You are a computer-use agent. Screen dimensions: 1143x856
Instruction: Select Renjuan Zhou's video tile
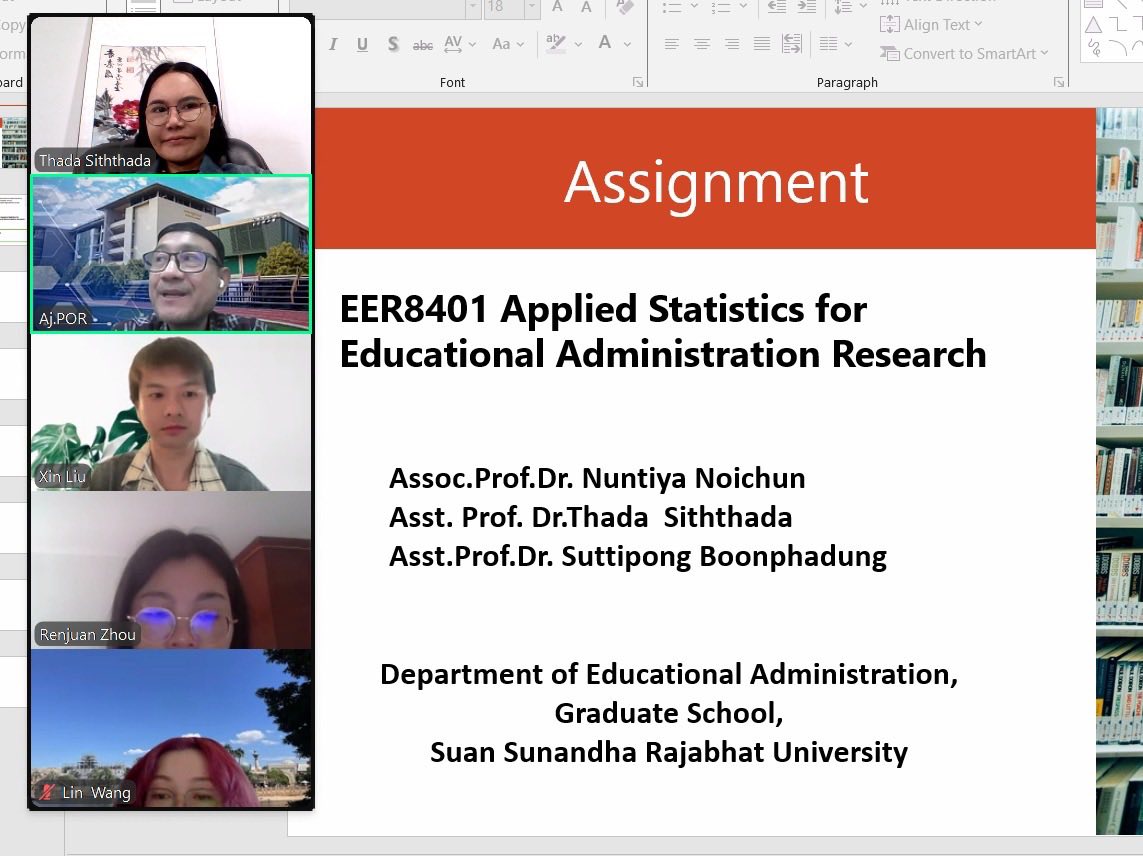[x=171, y=570]
